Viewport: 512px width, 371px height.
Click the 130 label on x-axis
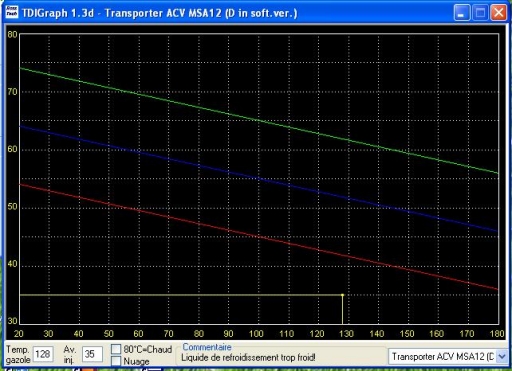click(x=346, y=333)
